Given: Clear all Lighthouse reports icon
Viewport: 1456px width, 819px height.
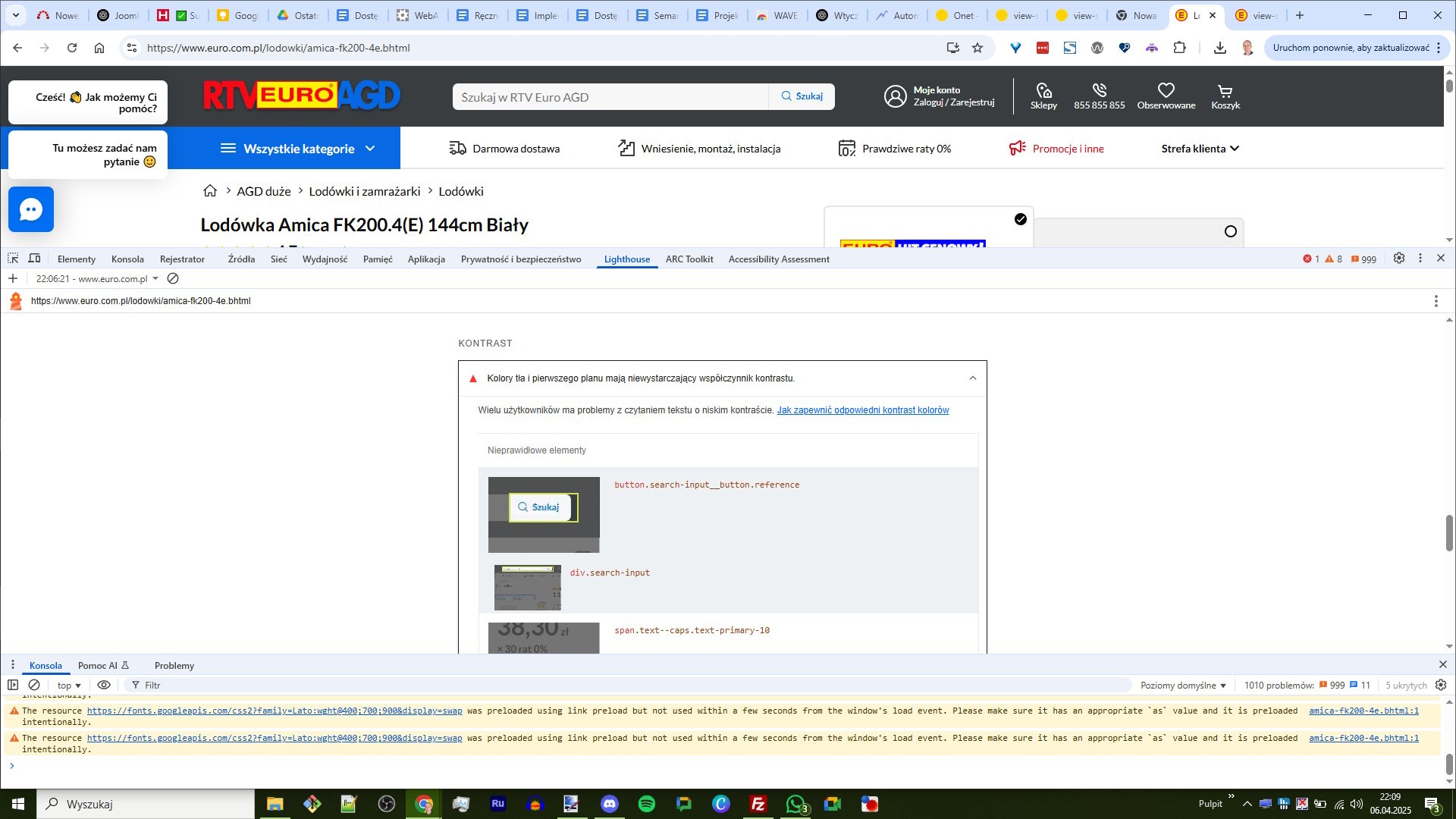Looking at the screenshot, I should click(x=173, y=278).
